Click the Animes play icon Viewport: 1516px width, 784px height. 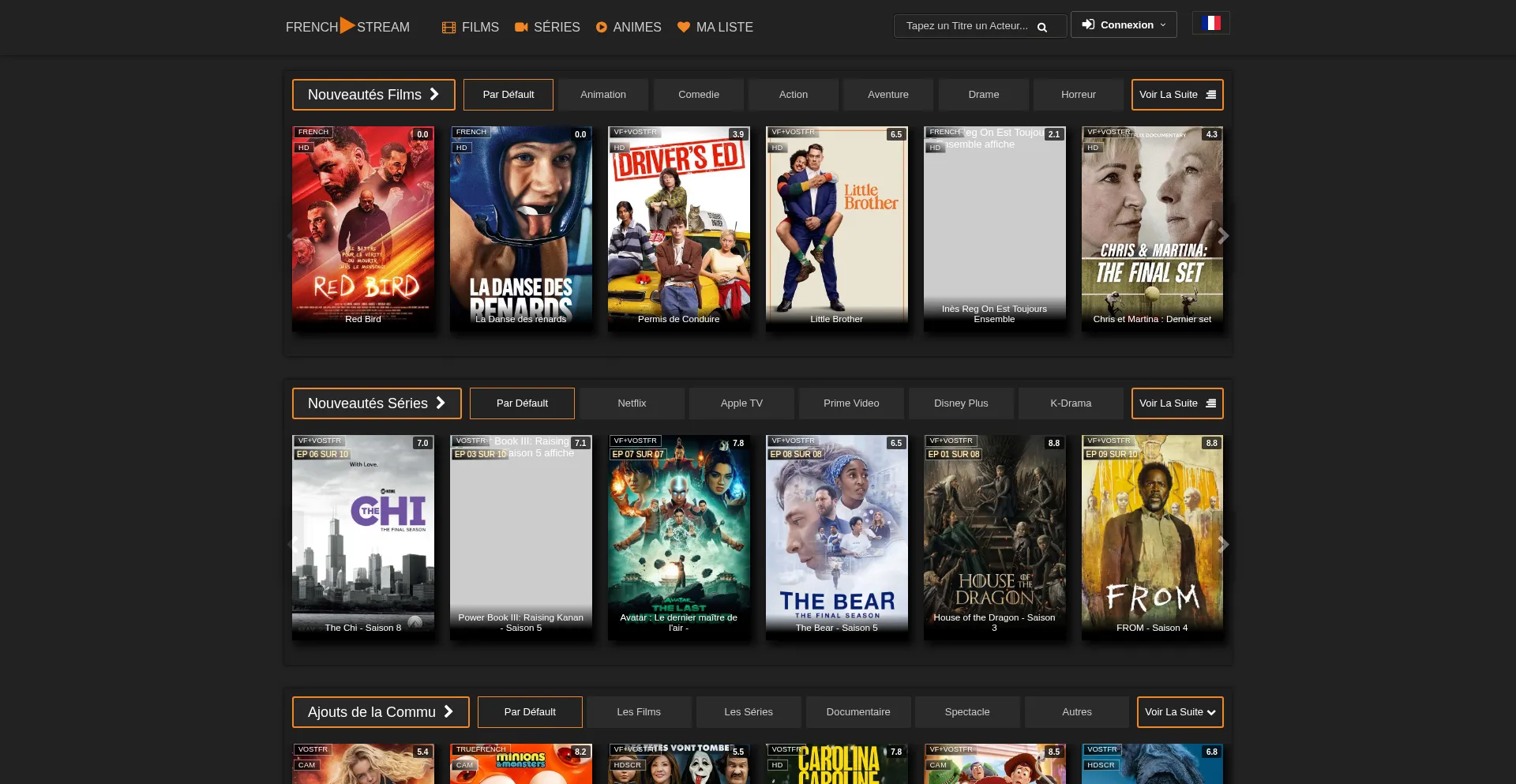pos(602,28)
